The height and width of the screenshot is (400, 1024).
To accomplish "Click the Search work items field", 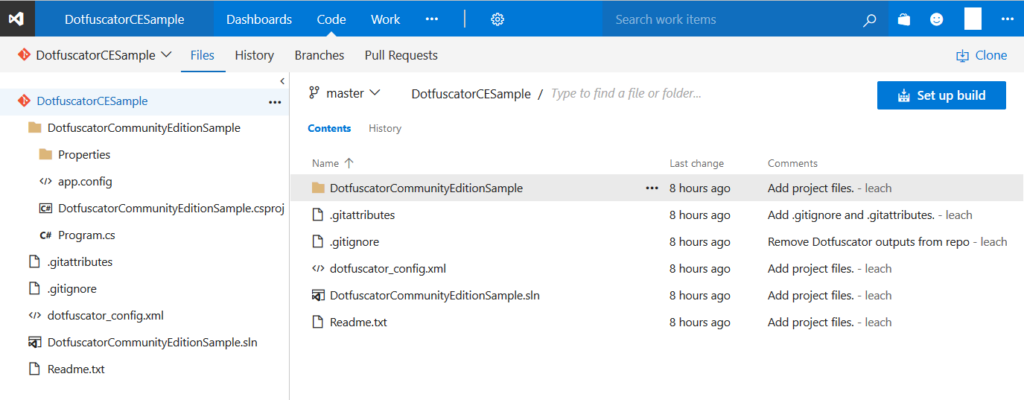I will click(735, 20).
